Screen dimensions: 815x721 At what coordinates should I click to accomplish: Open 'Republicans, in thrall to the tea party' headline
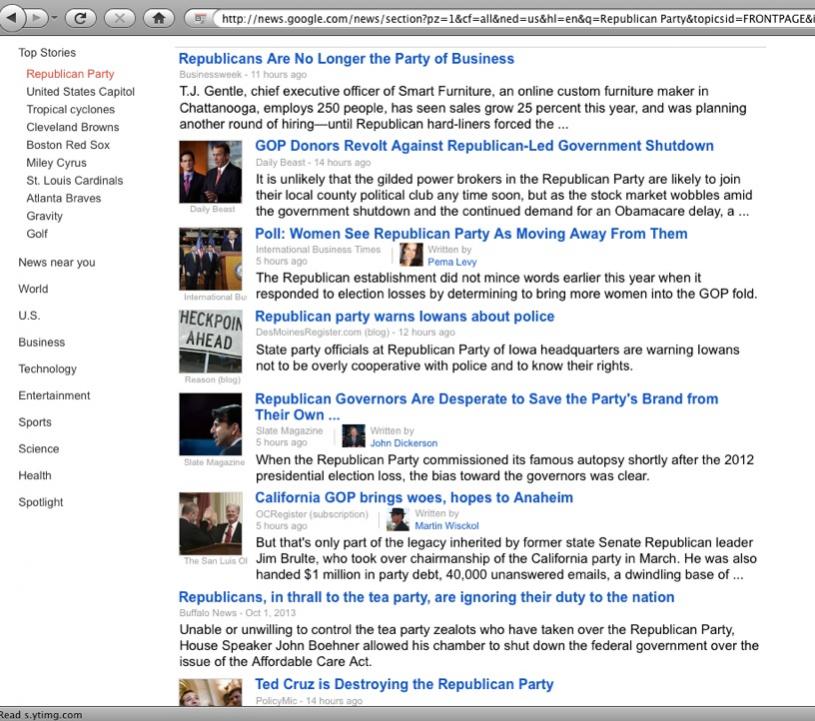(x=426, y=597)
